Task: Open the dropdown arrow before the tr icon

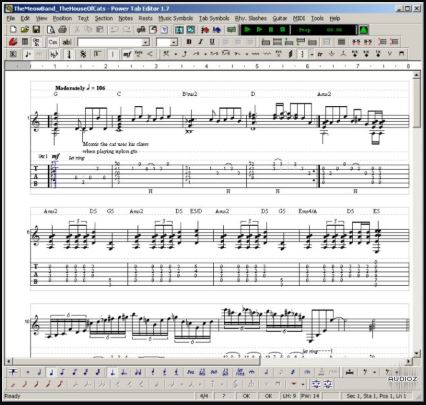Action: pyautogui.click(x=312, y=54)
